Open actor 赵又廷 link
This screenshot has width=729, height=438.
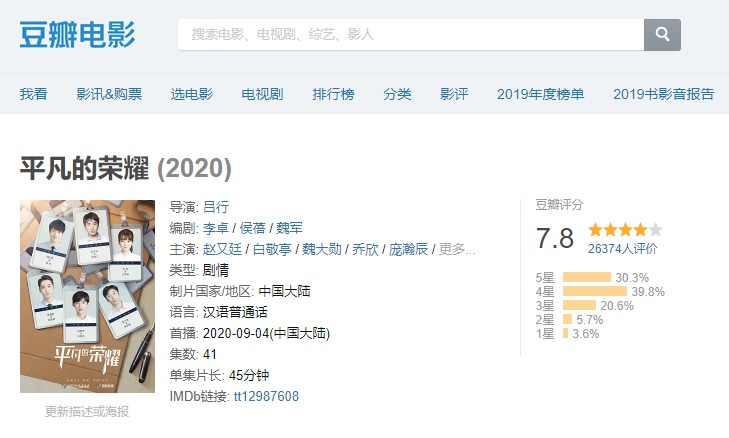[222, 249]
